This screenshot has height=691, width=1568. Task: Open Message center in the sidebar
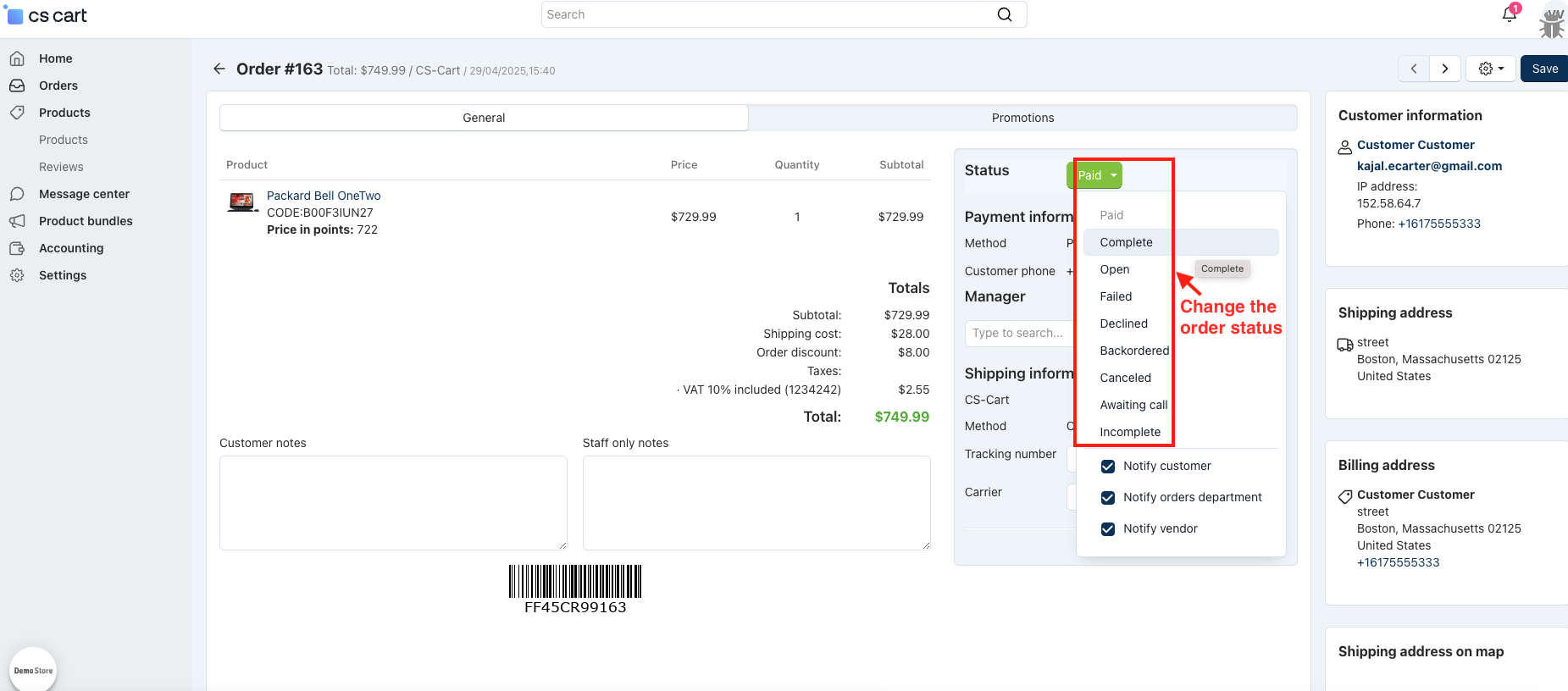point(84,194)
